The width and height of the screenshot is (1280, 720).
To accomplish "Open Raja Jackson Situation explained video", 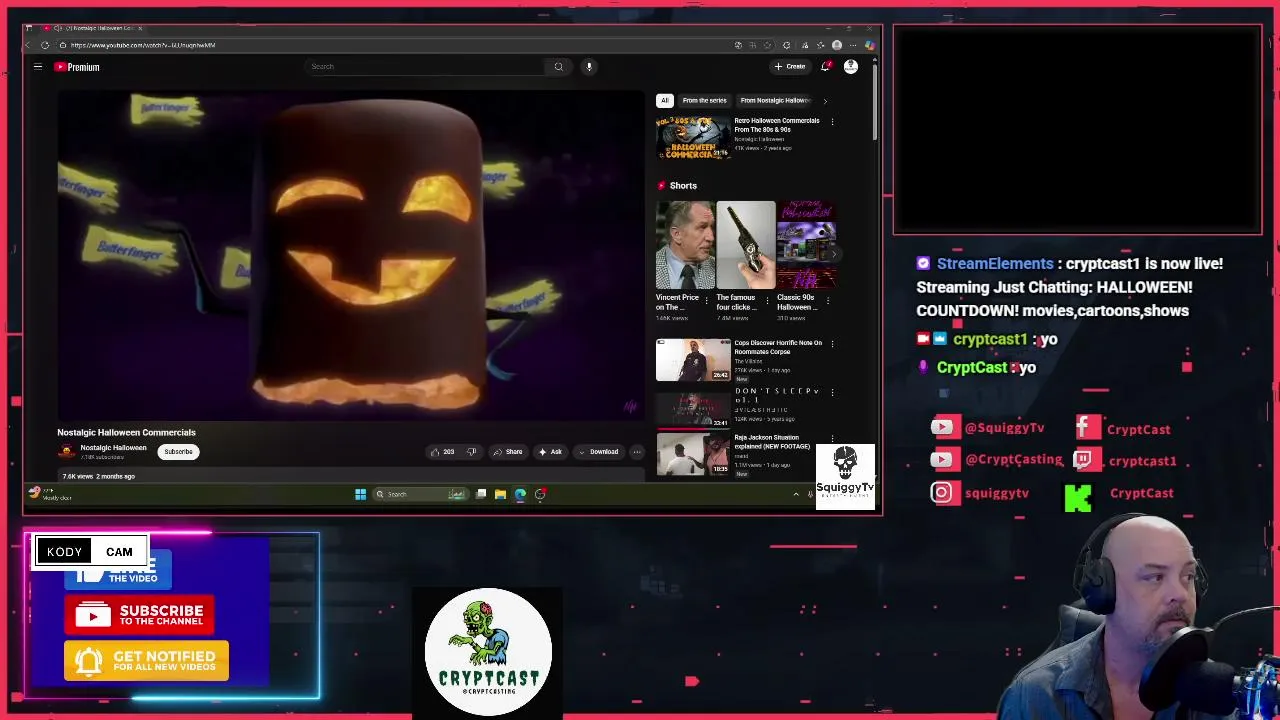I will 693,454.
